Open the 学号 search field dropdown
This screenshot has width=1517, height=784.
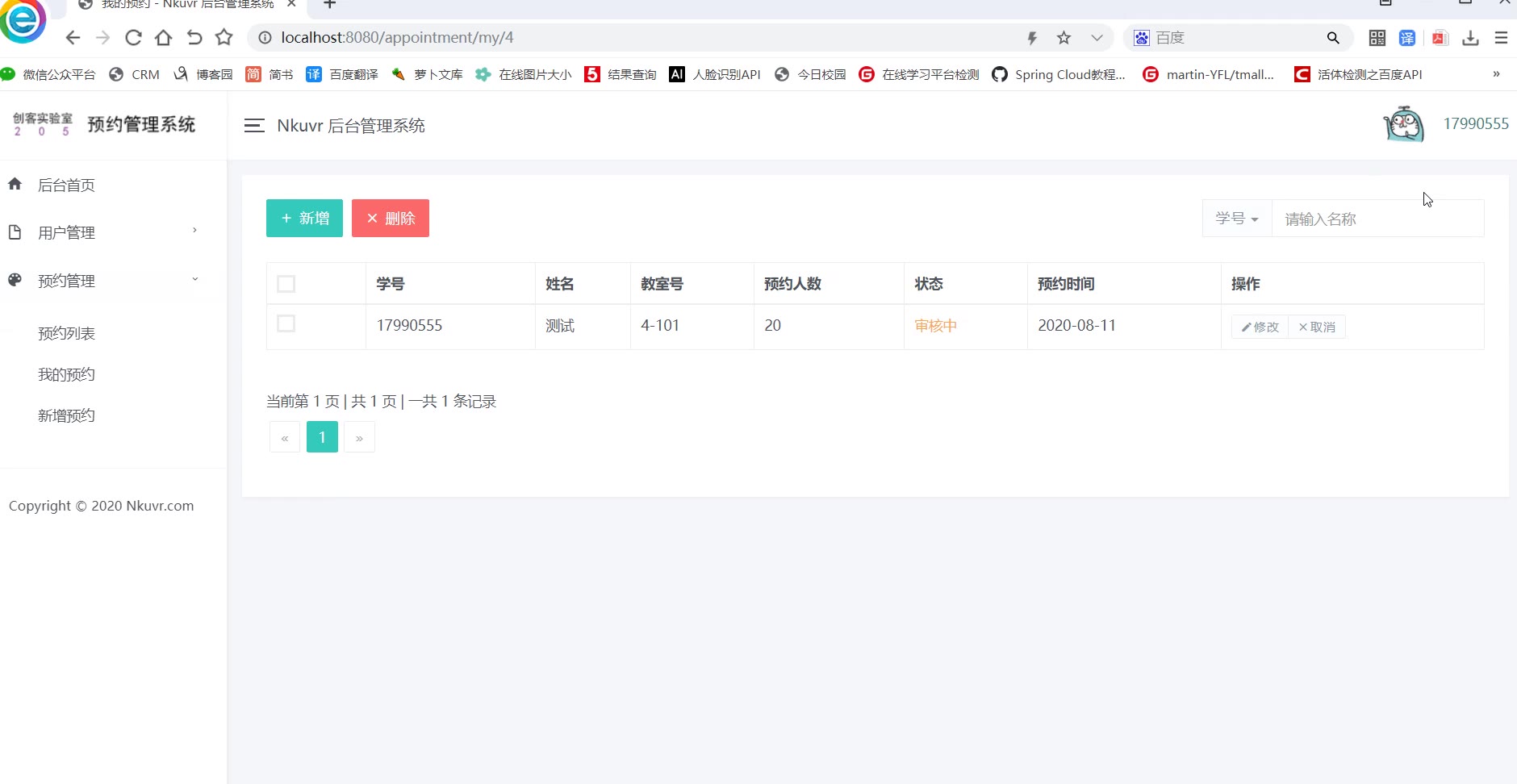(1237, 218)
